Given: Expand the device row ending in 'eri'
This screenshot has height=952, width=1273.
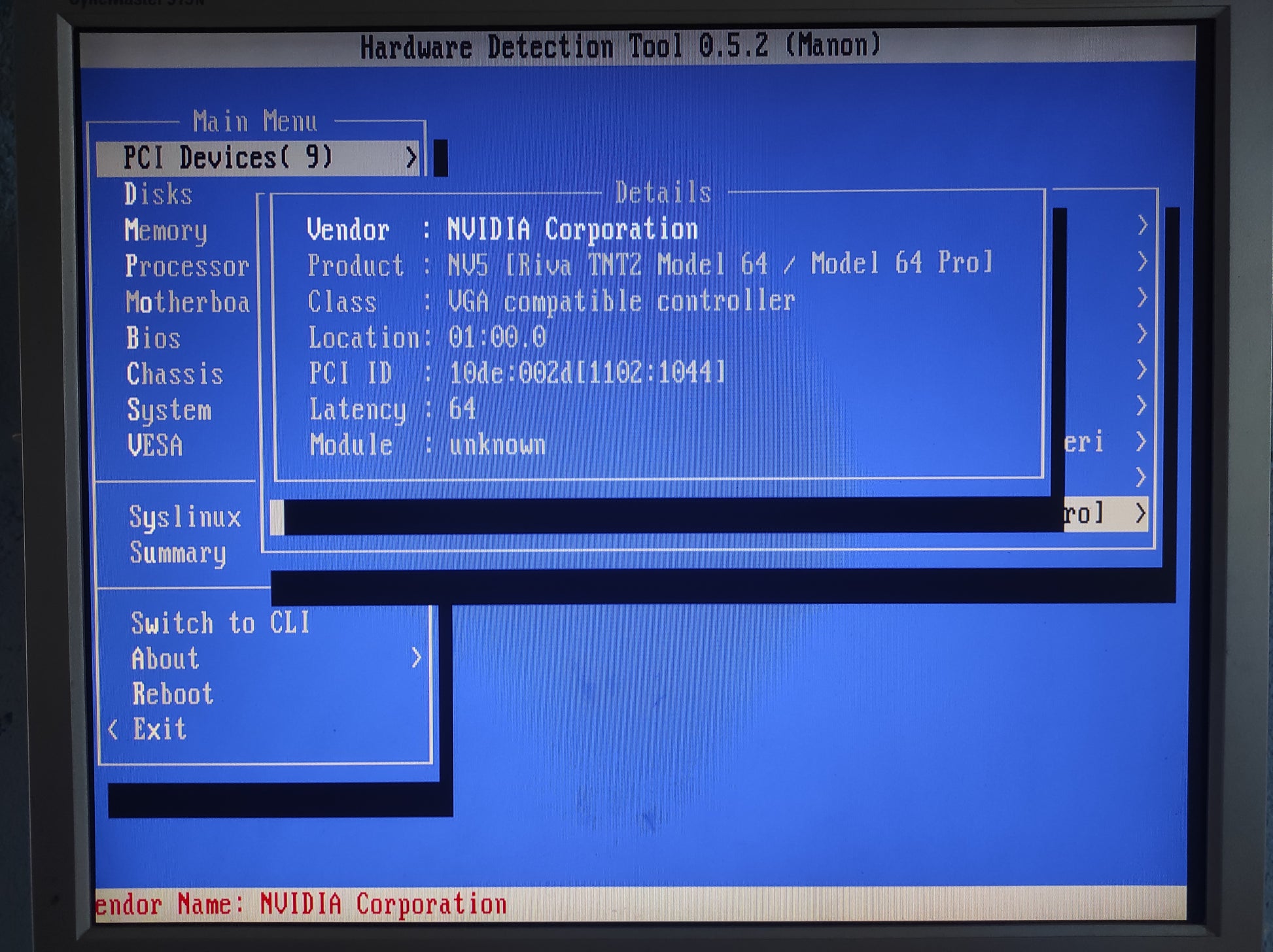Looking at the screenshot, I should (1141, 442).
